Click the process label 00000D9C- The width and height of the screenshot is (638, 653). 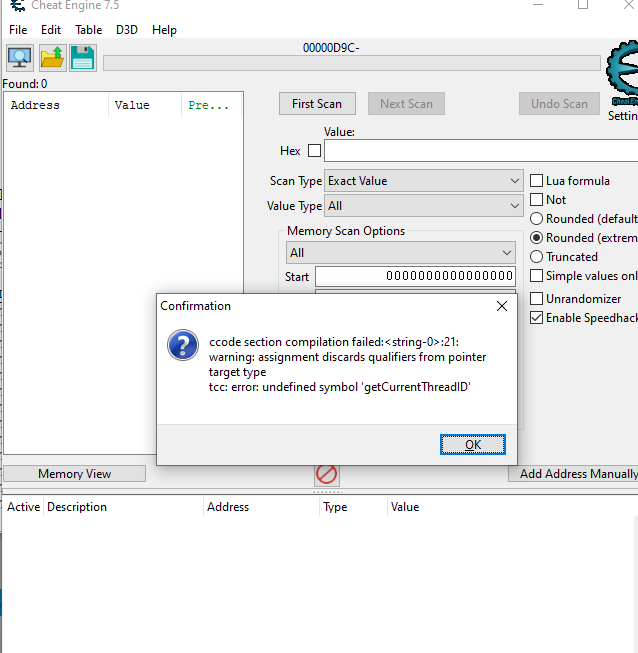coord(331,48)
